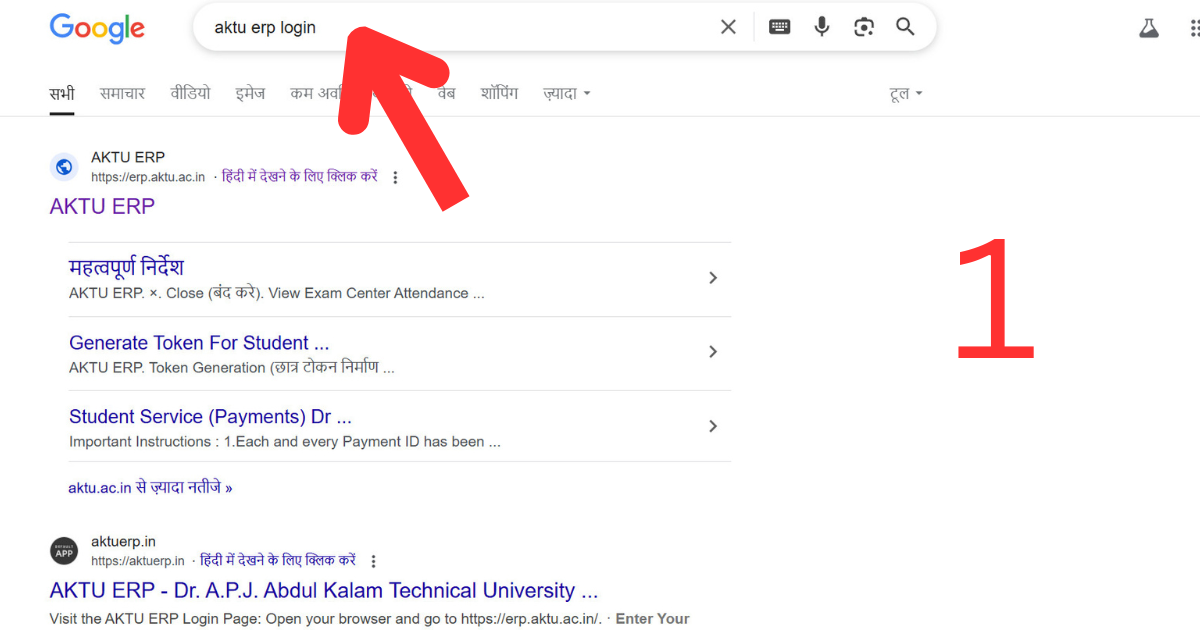
Task: Expand the ज़्यादा dropdown
Action: pyautogui.click(x=567, y=94)
